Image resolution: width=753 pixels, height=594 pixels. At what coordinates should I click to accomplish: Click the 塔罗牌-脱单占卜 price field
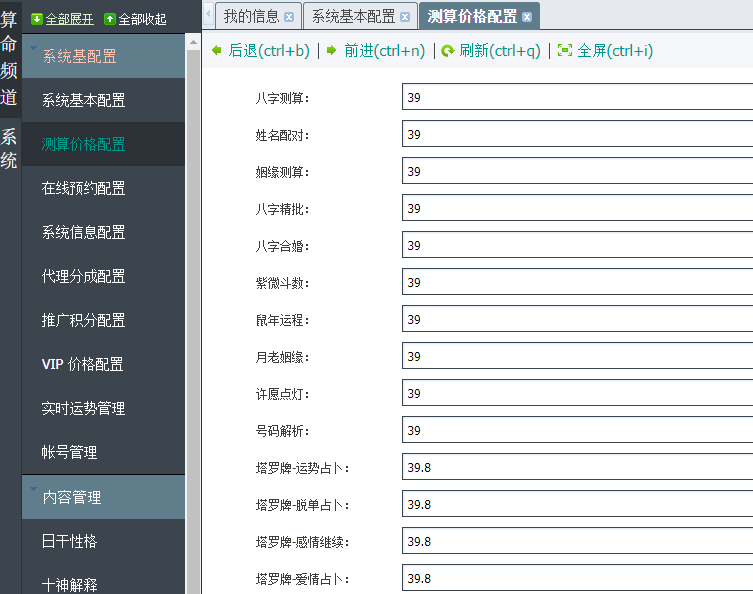click(x=577, y=504)
